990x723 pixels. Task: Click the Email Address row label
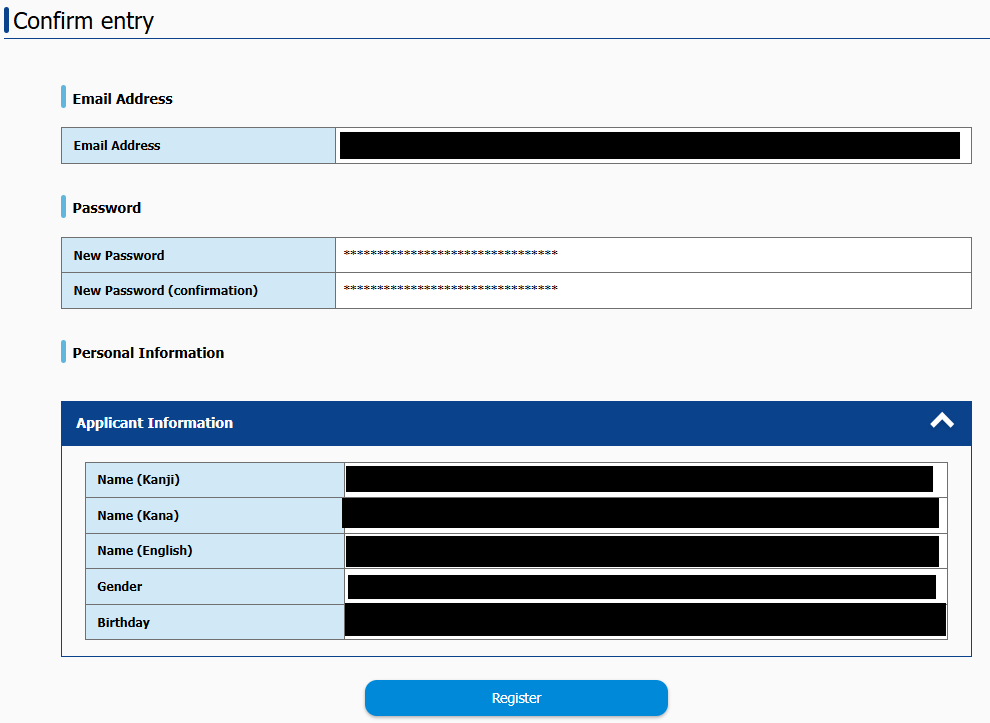click(117, 146)
